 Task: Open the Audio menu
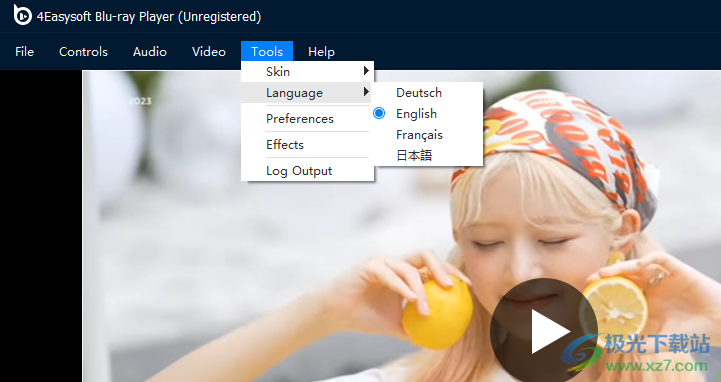point(149,51)
